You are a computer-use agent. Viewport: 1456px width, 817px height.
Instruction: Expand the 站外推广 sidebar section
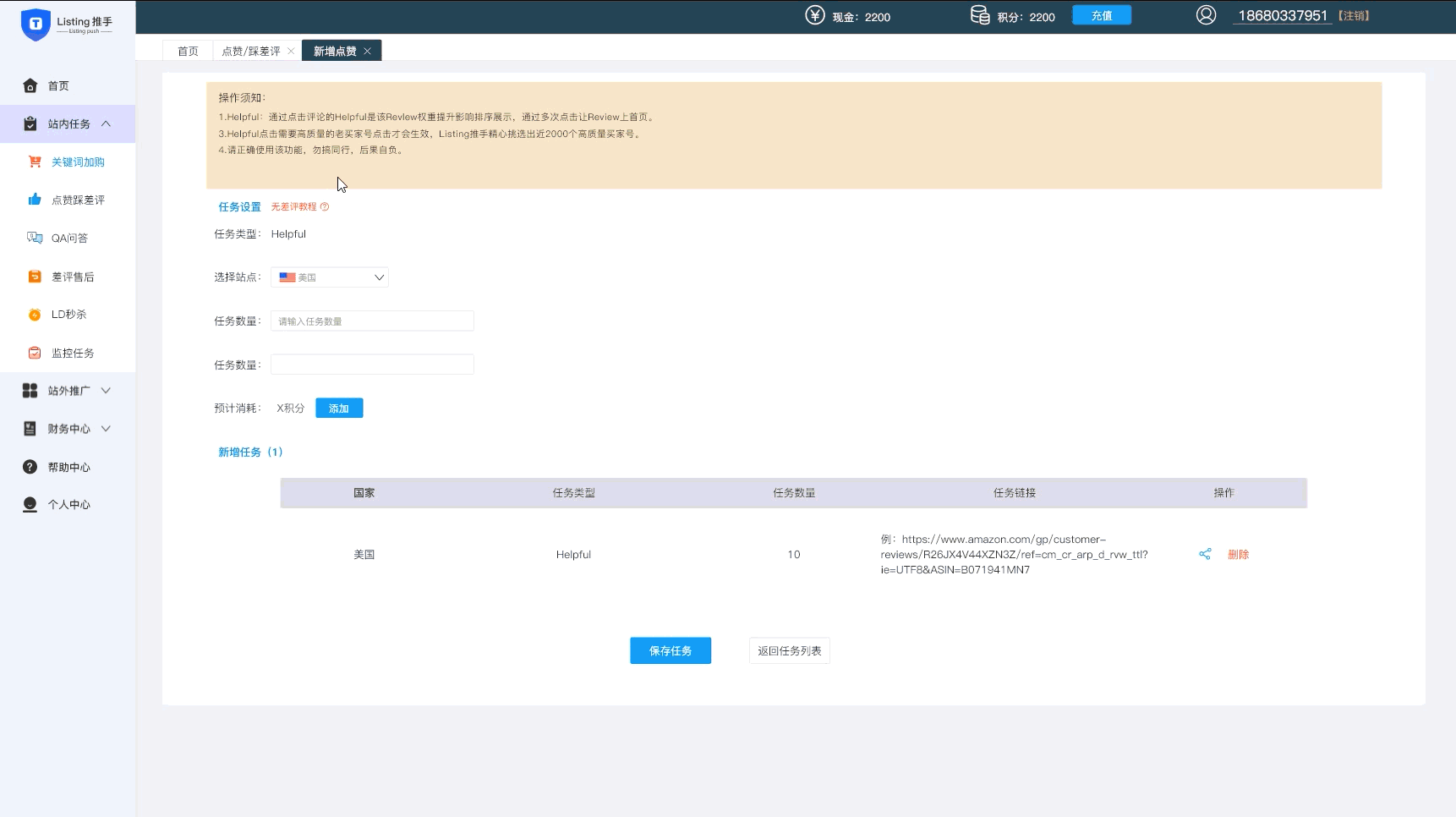click(x=106, y=391)
